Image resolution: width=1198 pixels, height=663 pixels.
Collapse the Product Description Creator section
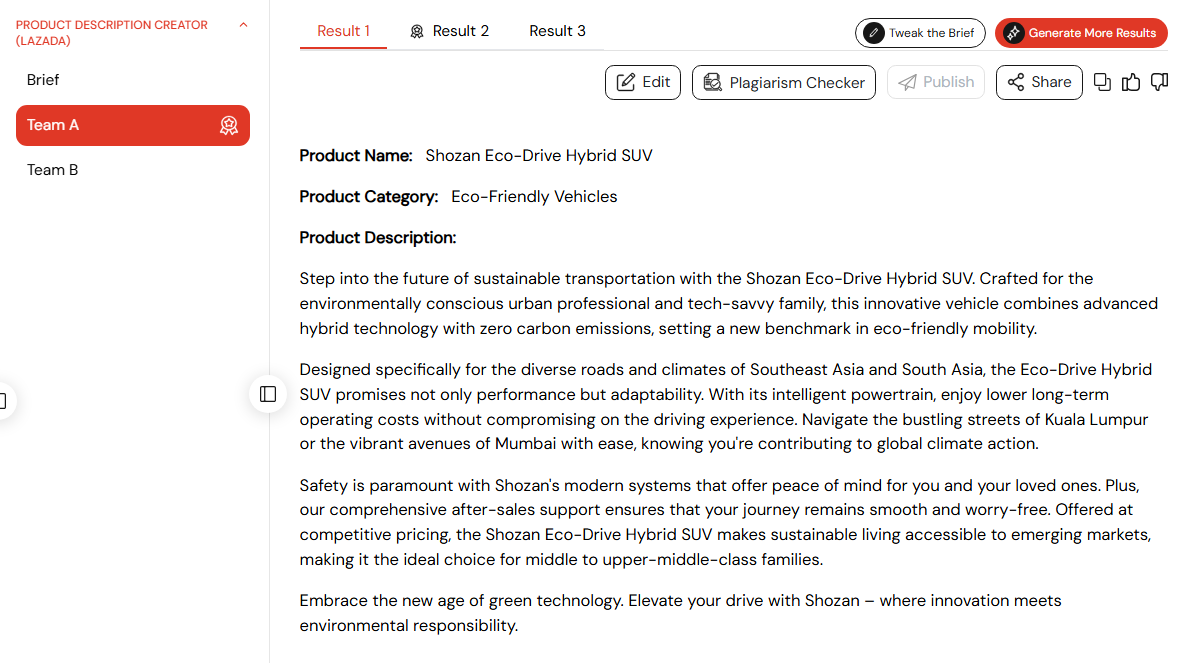coord(243,25)
